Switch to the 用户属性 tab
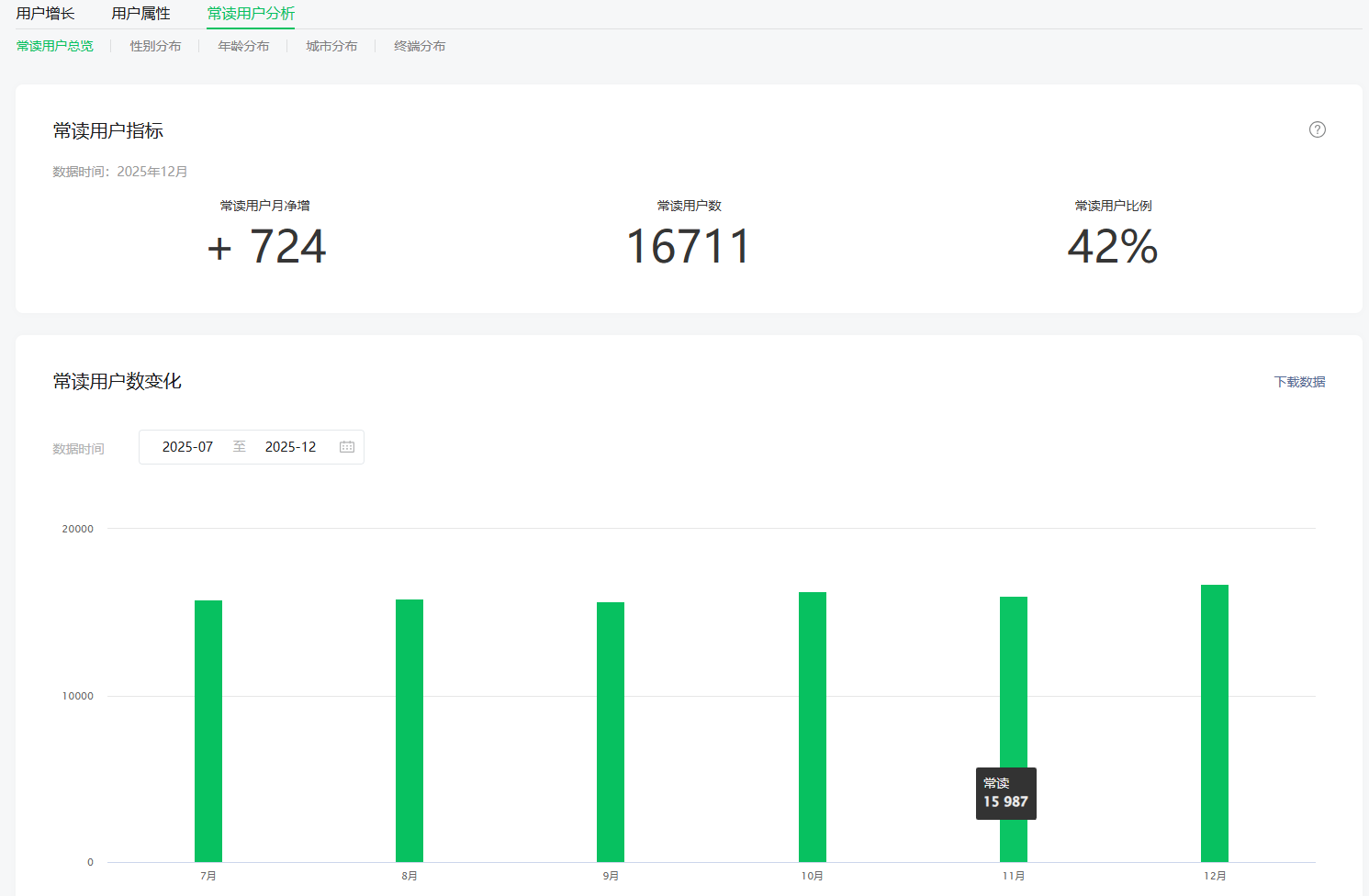The height and width of the screenshot is (896, 1369). pyautogui.click(x=140, y=14)
